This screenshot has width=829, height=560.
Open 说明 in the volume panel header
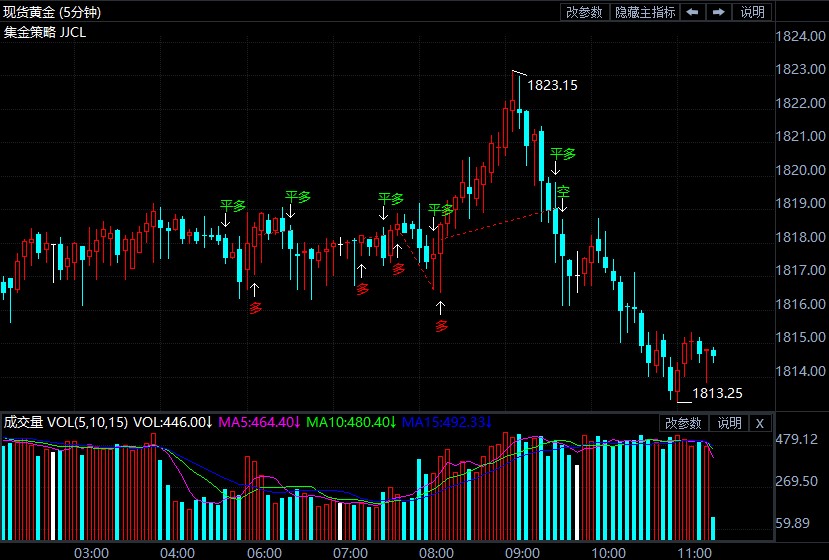(x=729, y=423)
